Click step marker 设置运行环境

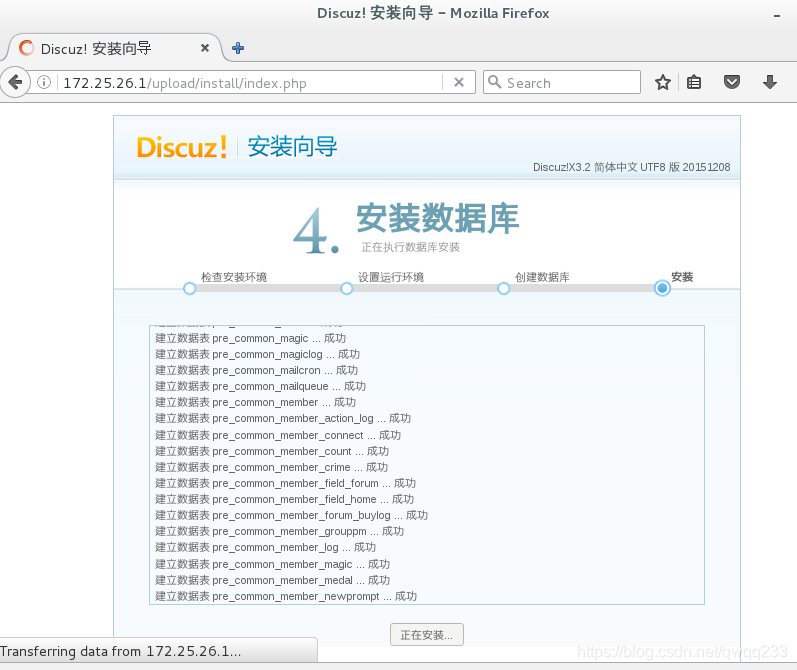(x=347, y=289)
